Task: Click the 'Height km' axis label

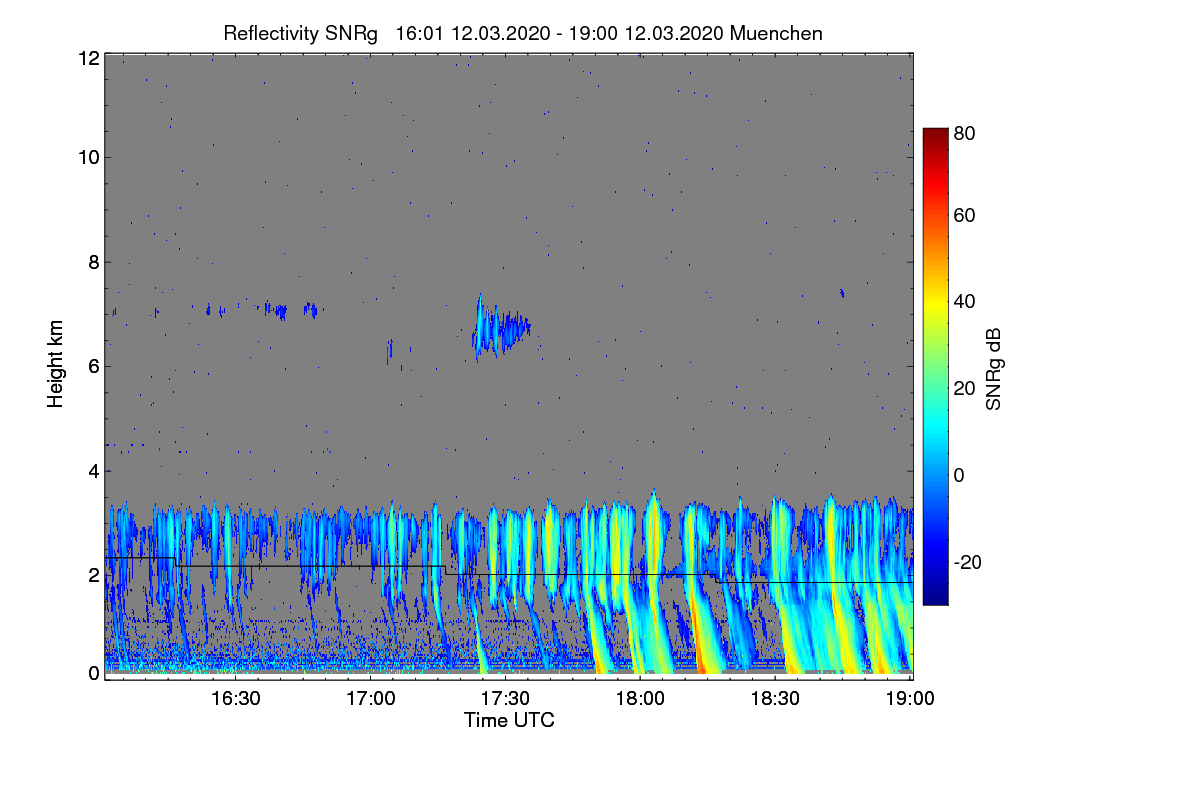Action: pyautogui.click(x=56, y=364)
